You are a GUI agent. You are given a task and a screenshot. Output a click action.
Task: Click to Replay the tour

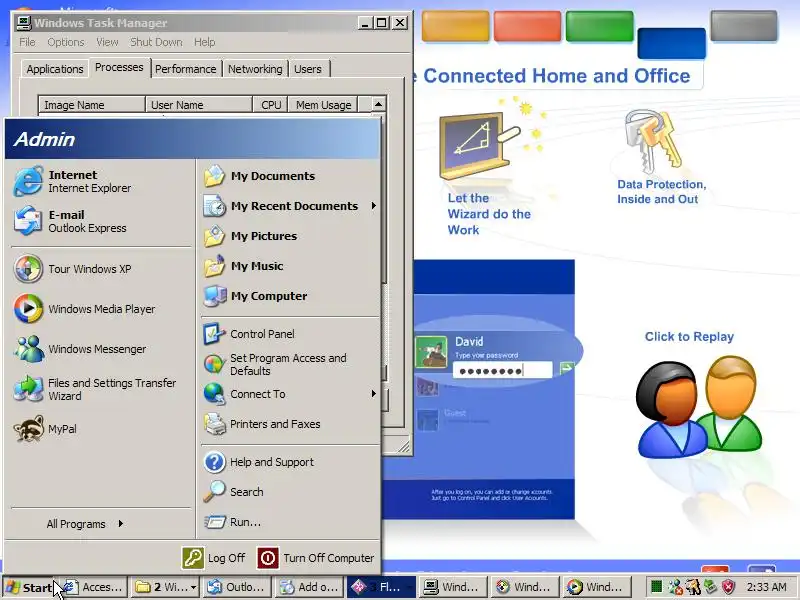coord(689,337)
